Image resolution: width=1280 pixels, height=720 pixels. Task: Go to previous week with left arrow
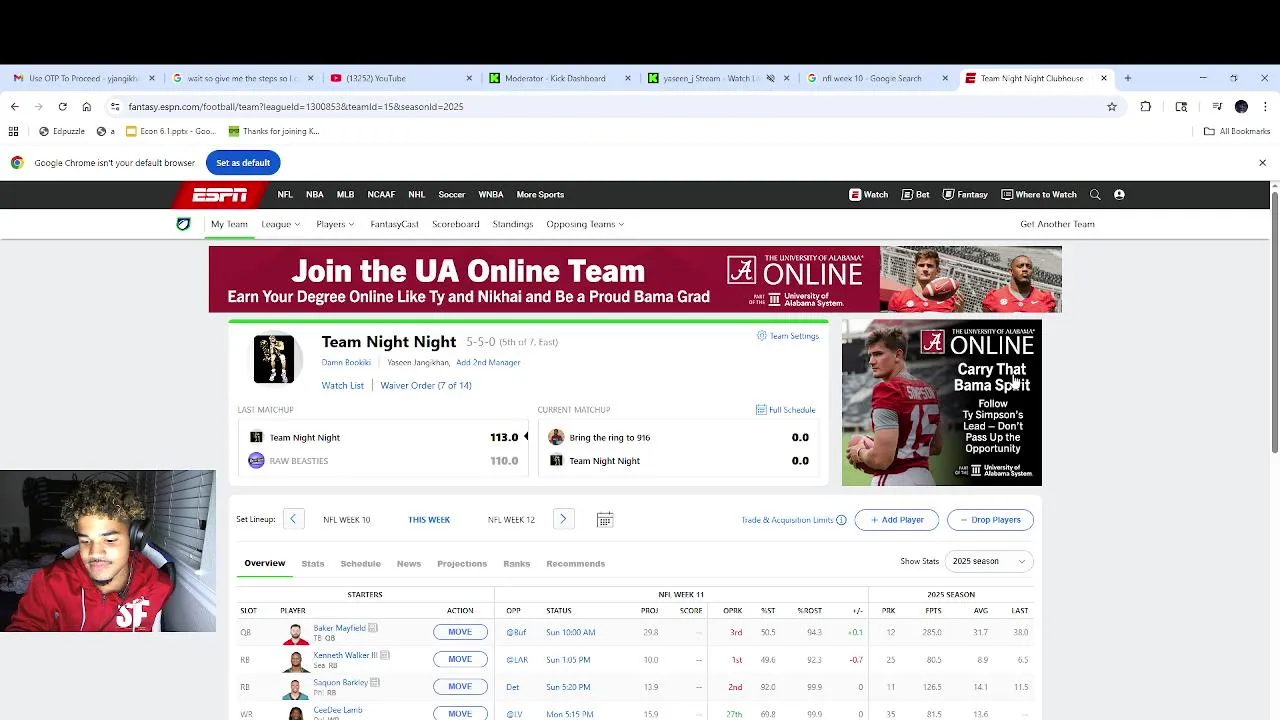coord(293,520)
